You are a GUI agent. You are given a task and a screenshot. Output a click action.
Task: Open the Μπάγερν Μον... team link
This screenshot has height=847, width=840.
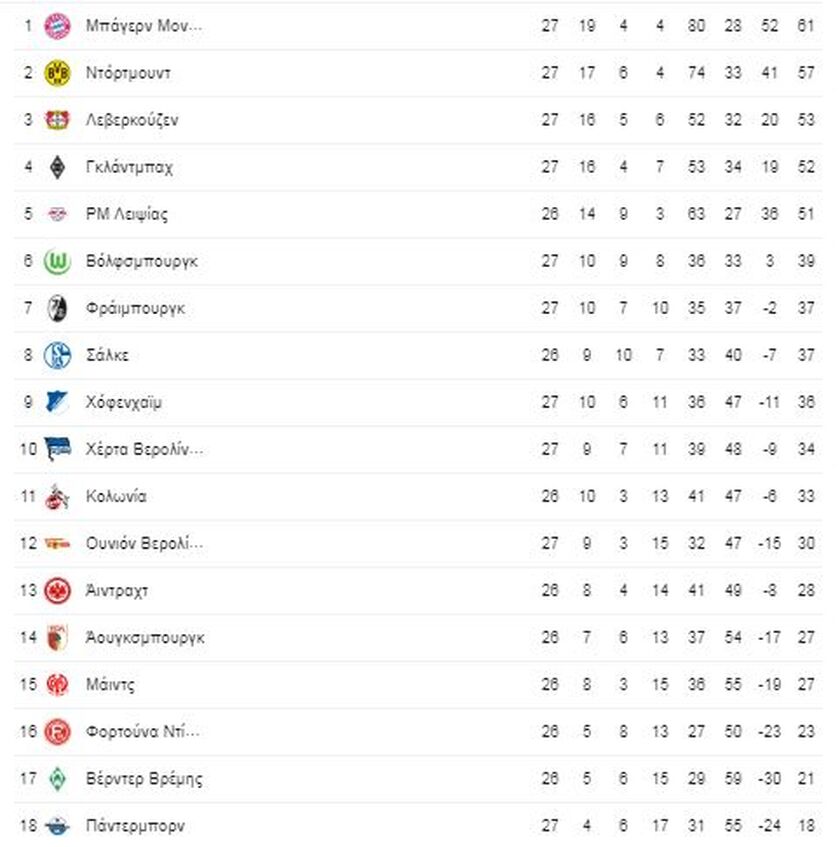coord(144,26)
